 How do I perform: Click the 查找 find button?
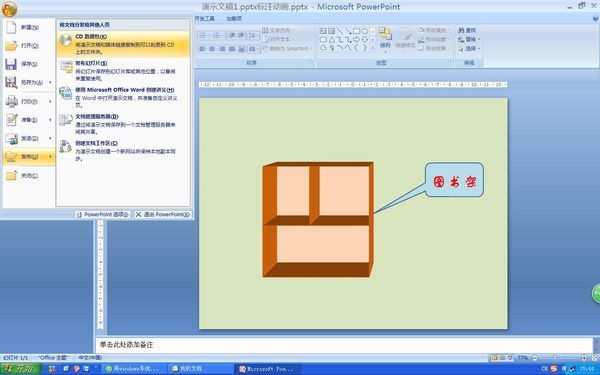click(x=467, y=30)
